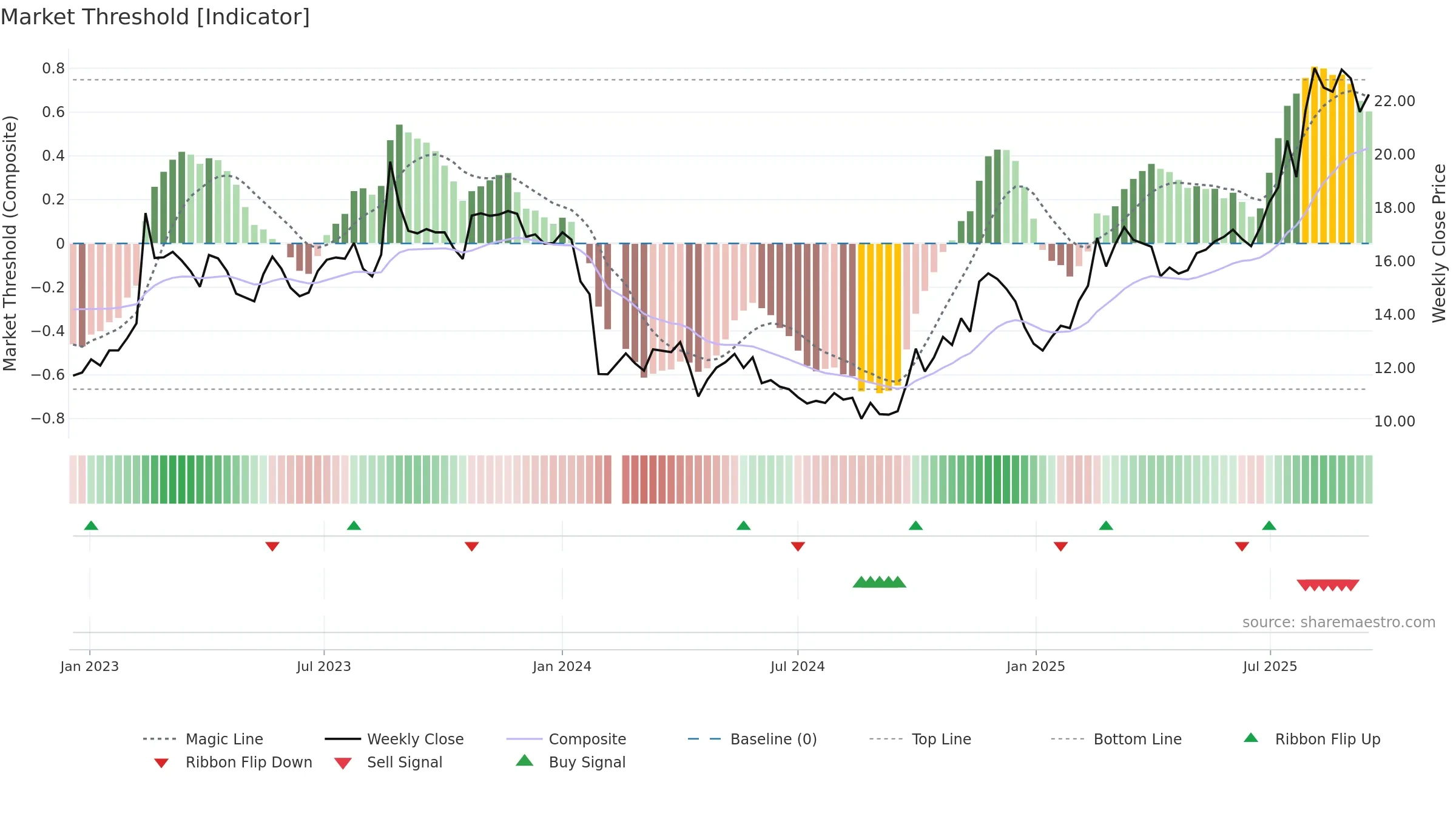This screenshot has width=1456, height=819.
Task: Click the green Ribbon Flip Up legend triangle
Action: [x=1251, y=738]
